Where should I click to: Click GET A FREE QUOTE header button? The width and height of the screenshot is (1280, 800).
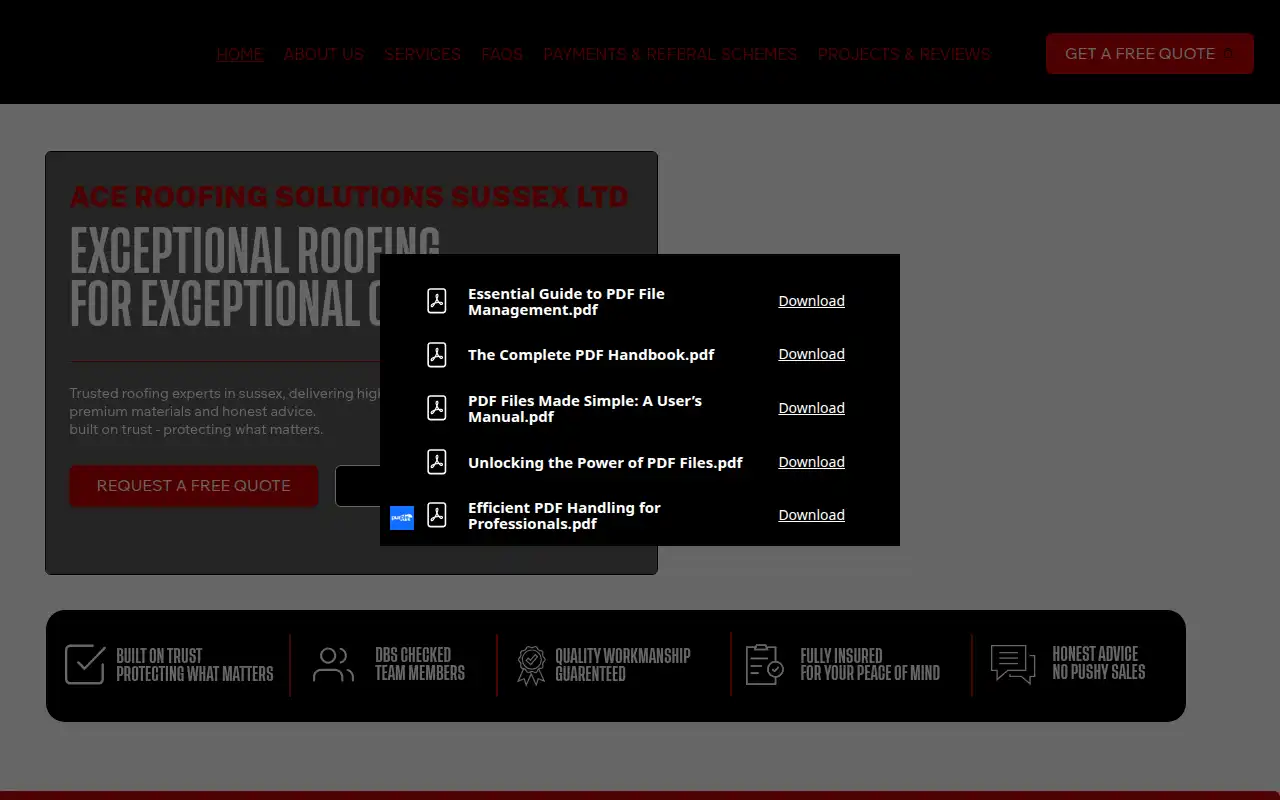(1150, 54)
